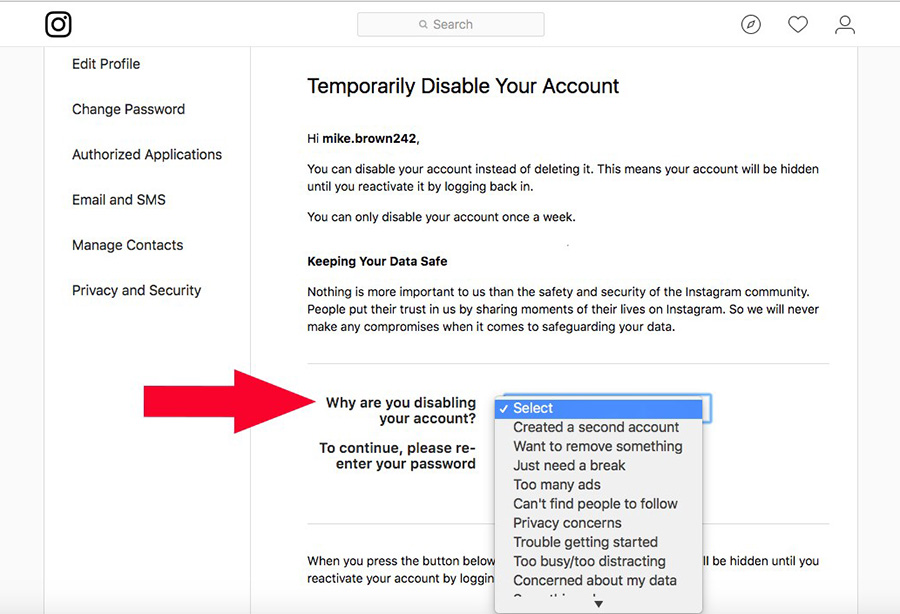Click the Search input field
The image size is (900, 614).
451,24
